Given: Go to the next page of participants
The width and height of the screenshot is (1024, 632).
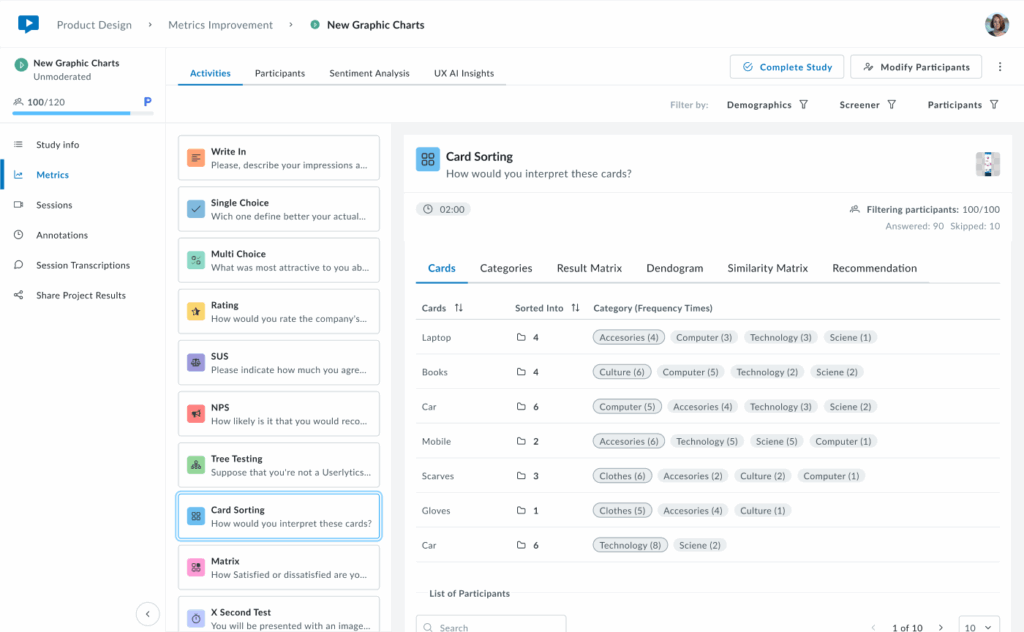Looking at the screenshot, I should click(x=938, y=627).
